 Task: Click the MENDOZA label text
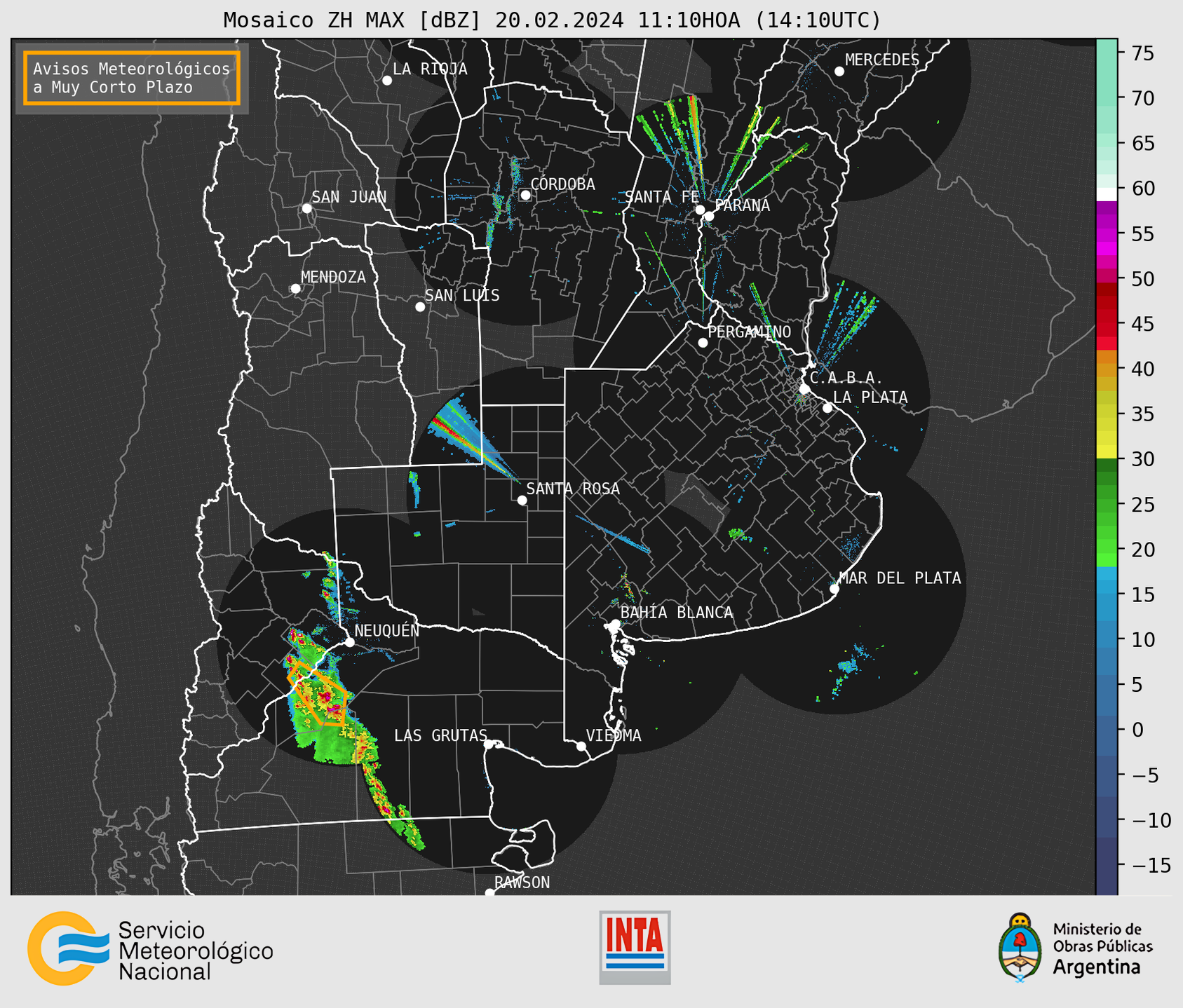coord(333,277)
